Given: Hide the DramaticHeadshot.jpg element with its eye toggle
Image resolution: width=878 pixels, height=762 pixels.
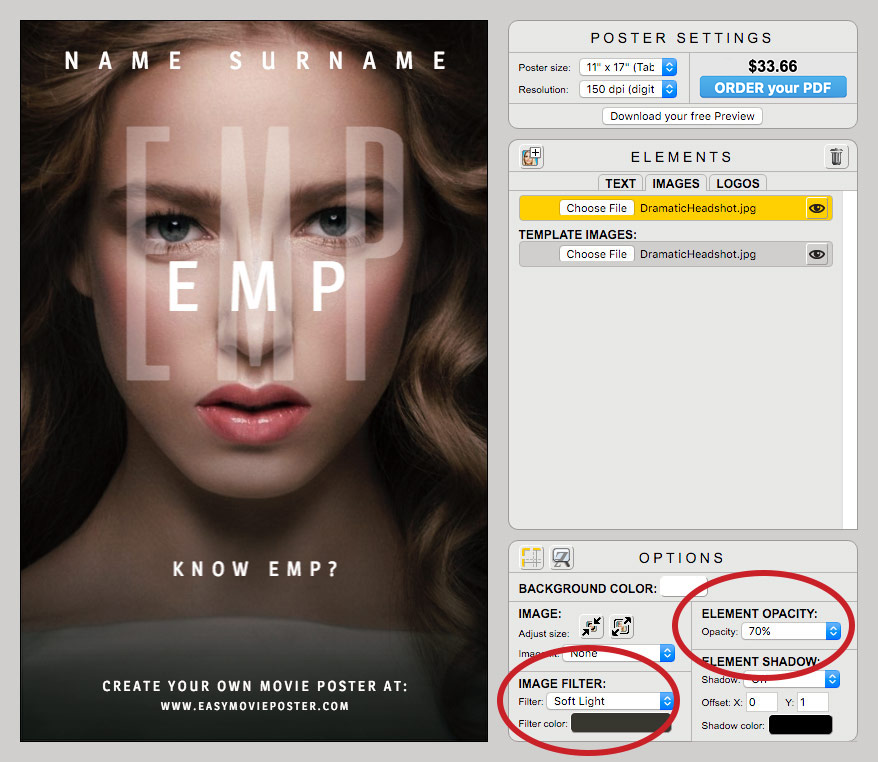Looking at the screenshot, I should tap(817, 208).
